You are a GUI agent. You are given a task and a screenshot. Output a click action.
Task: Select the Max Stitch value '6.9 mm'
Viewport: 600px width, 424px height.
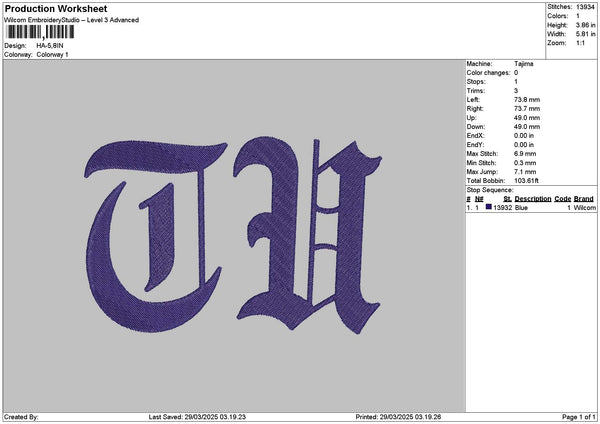click(525, 154)
